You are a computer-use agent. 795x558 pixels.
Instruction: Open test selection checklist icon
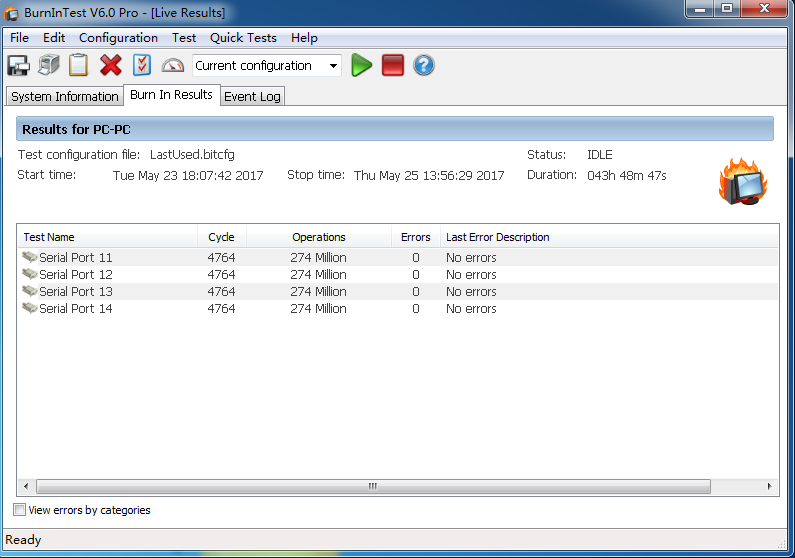pos(142,65)
